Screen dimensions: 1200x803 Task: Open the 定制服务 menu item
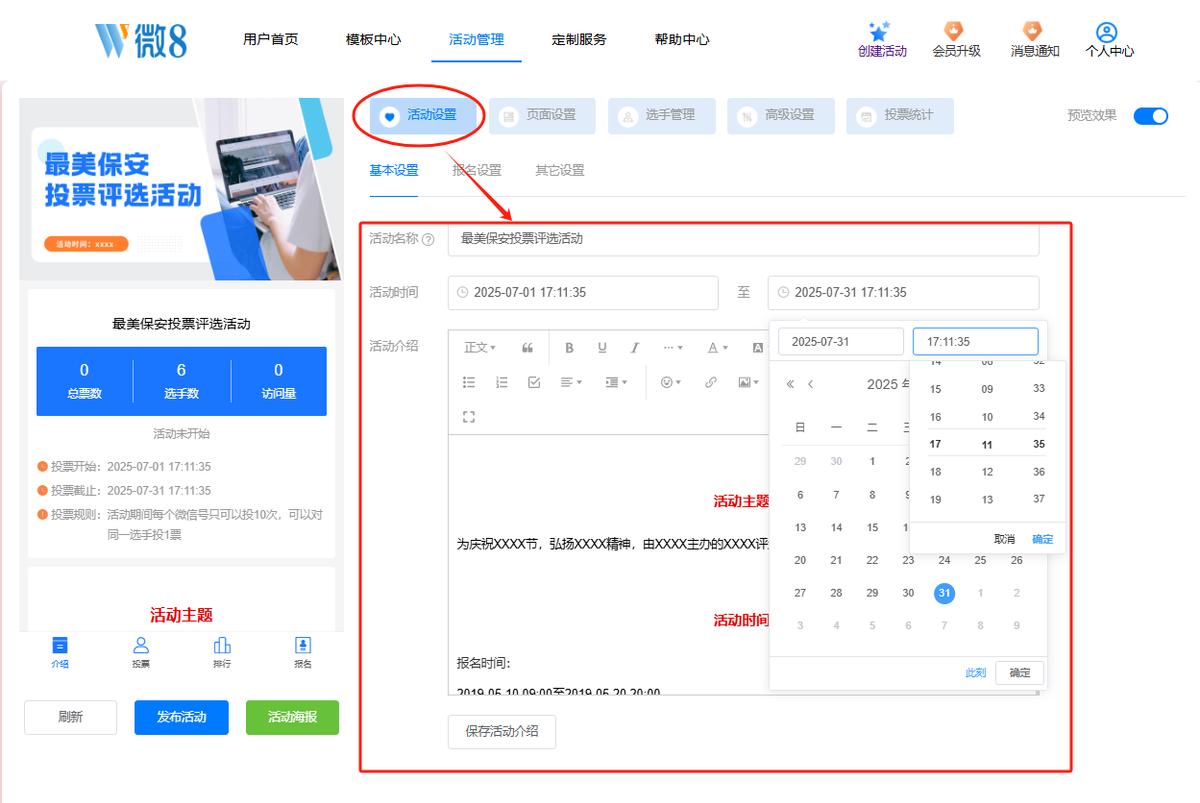[x=579, y=40]
